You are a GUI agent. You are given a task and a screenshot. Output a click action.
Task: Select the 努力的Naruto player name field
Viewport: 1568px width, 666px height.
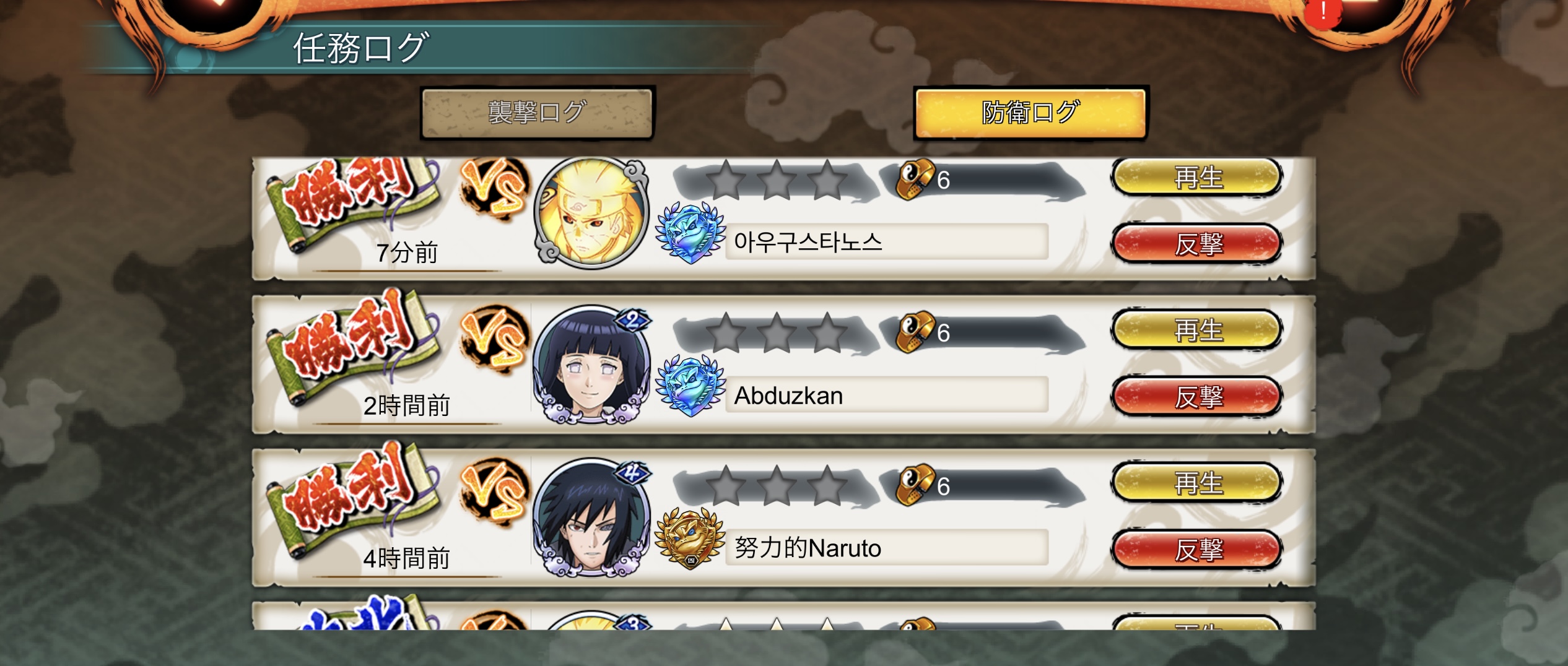(887, 548)
